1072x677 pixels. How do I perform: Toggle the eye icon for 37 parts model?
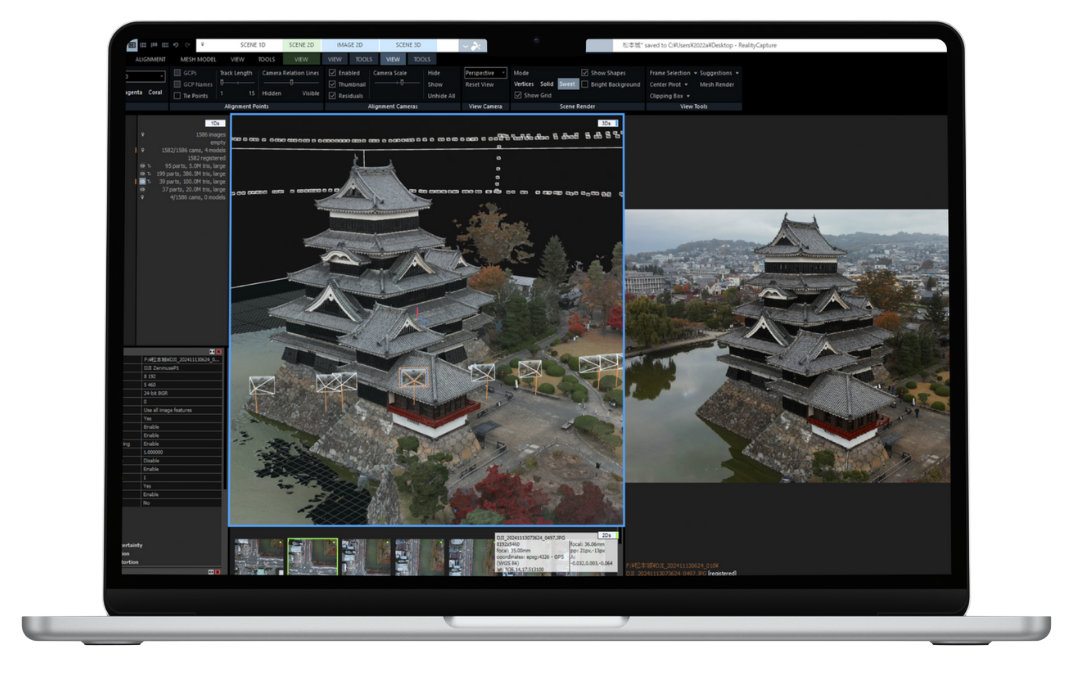(143, 189)
